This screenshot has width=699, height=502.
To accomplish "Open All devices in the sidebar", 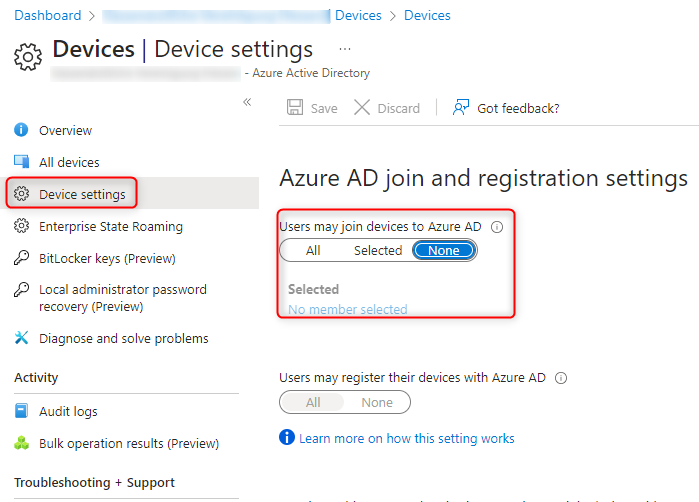I will click(69, 162).
